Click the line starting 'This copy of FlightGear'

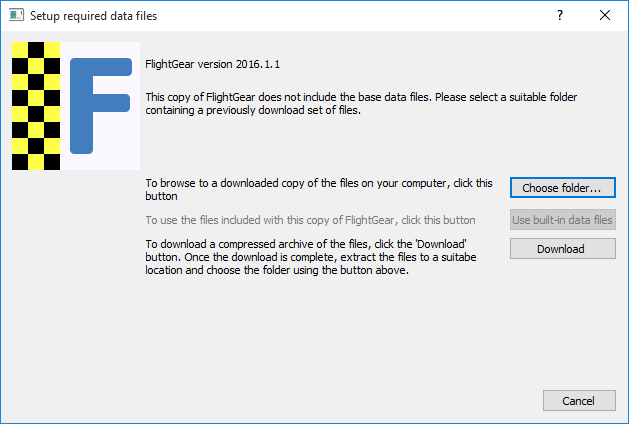point(361,97)
